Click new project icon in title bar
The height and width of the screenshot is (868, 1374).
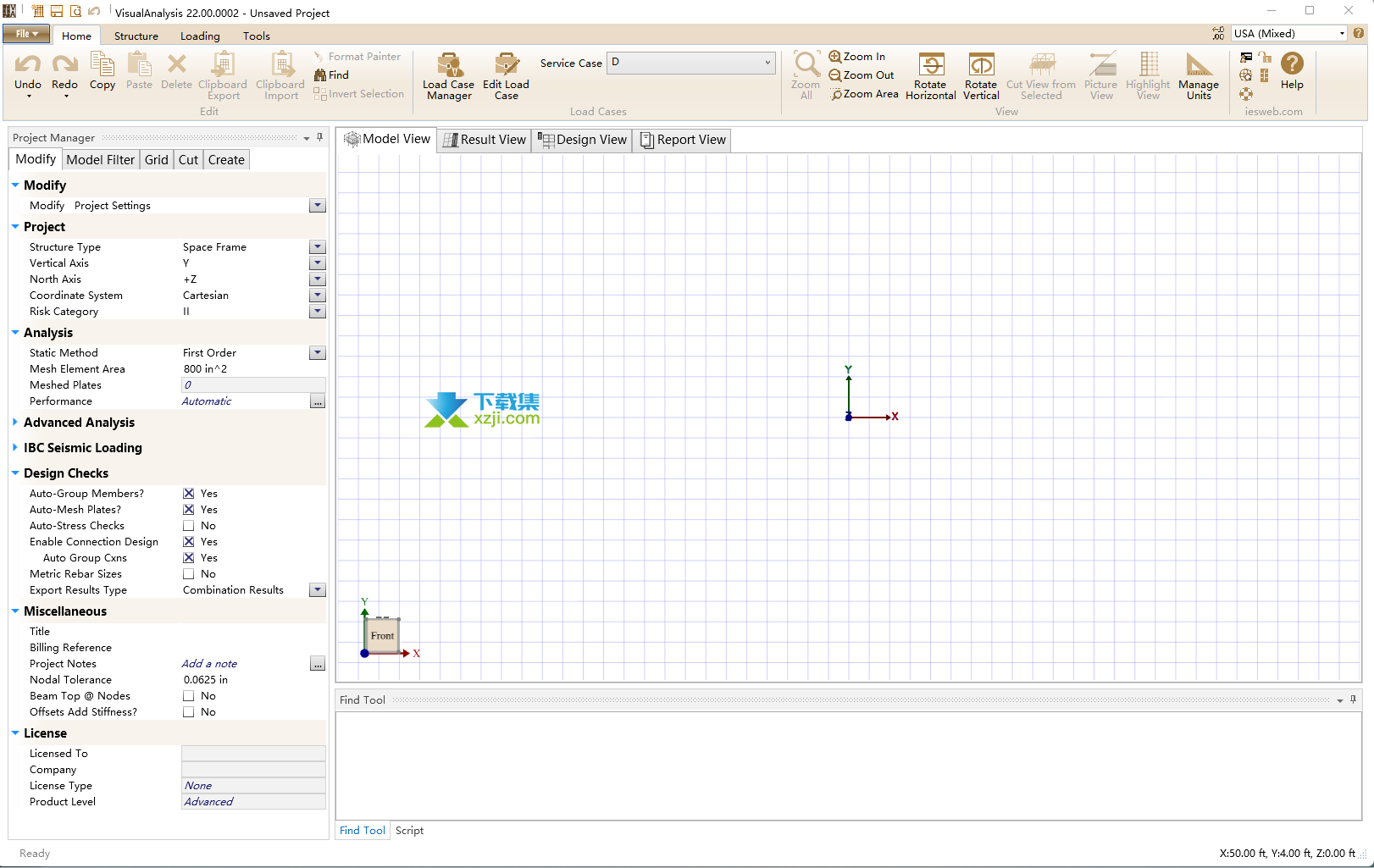tap(38, 11)
